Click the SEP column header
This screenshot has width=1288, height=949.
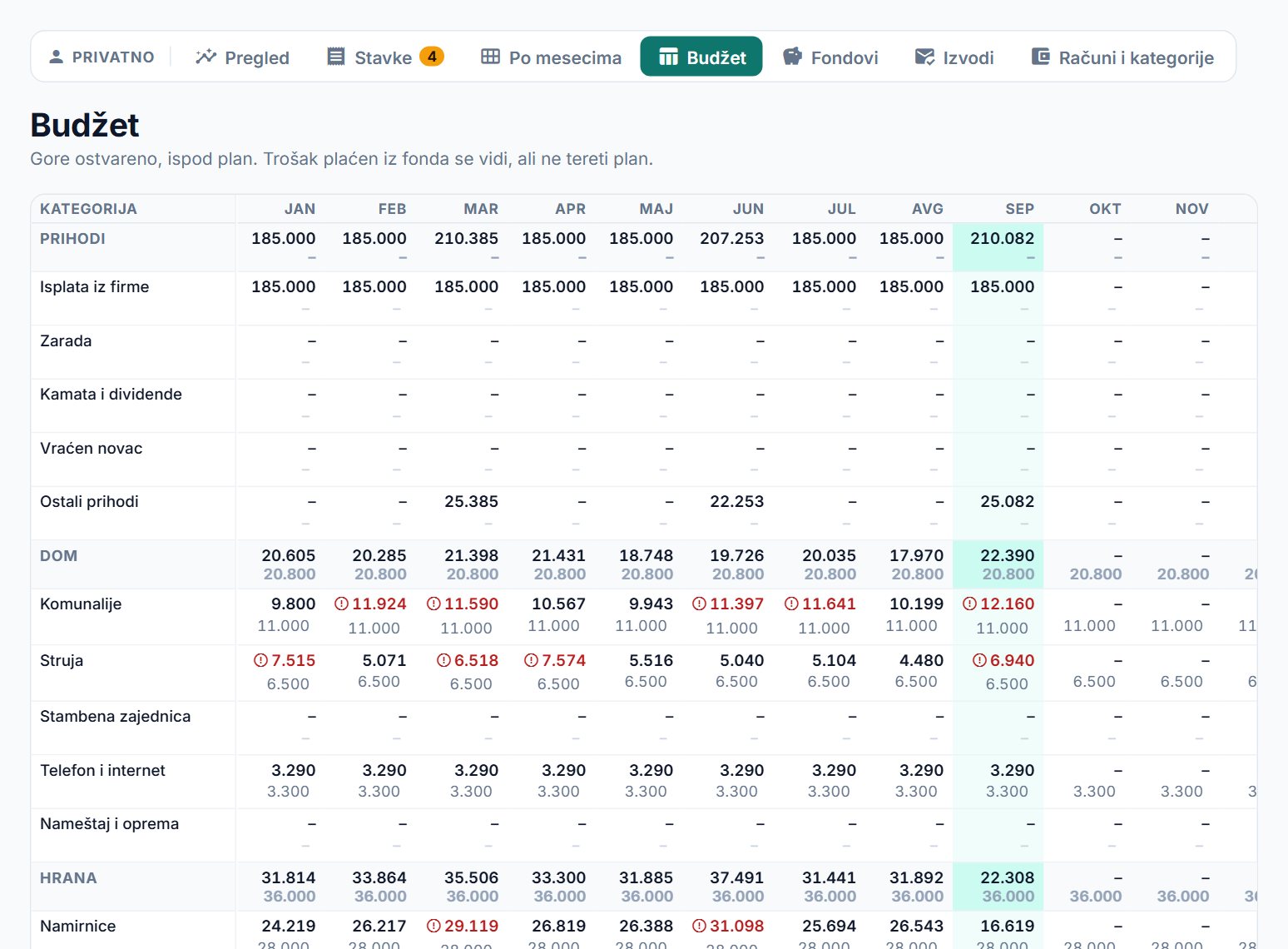click(x=1019, y=209)
